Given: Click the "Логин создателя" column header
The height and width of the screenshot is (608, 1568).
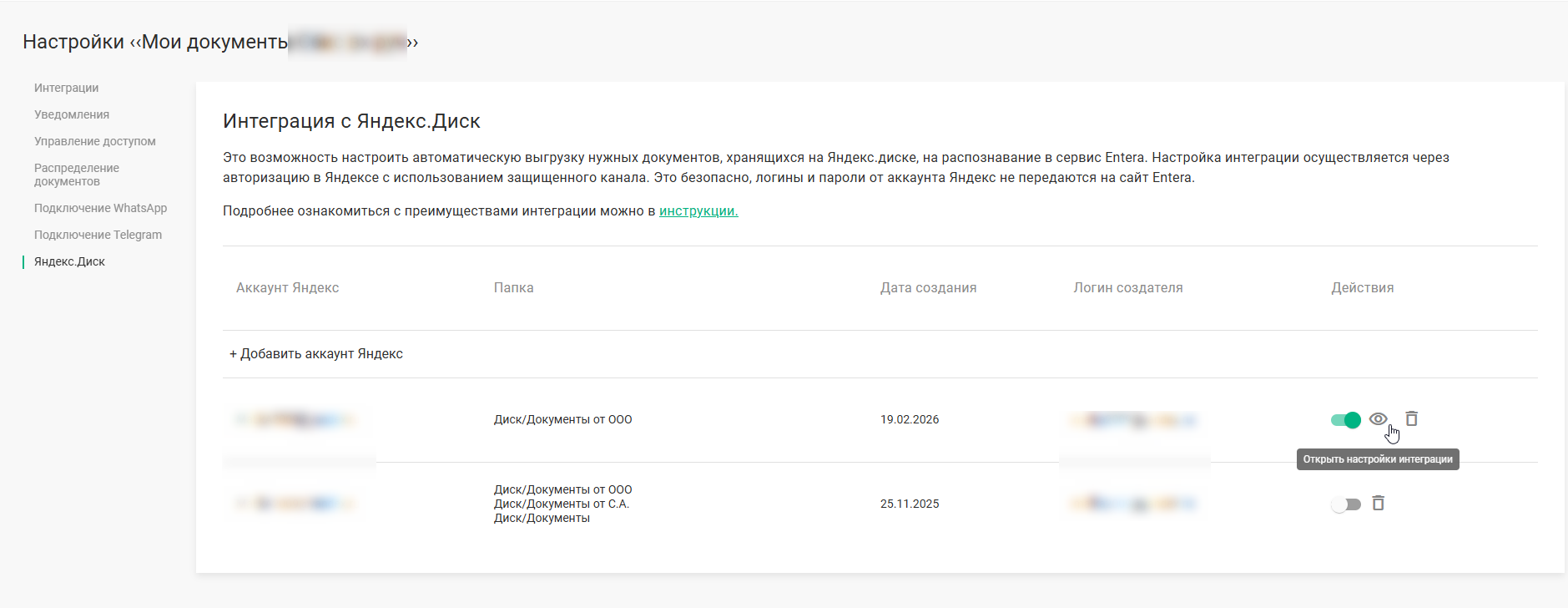Looking at the screenshot, I should 1127,288.
